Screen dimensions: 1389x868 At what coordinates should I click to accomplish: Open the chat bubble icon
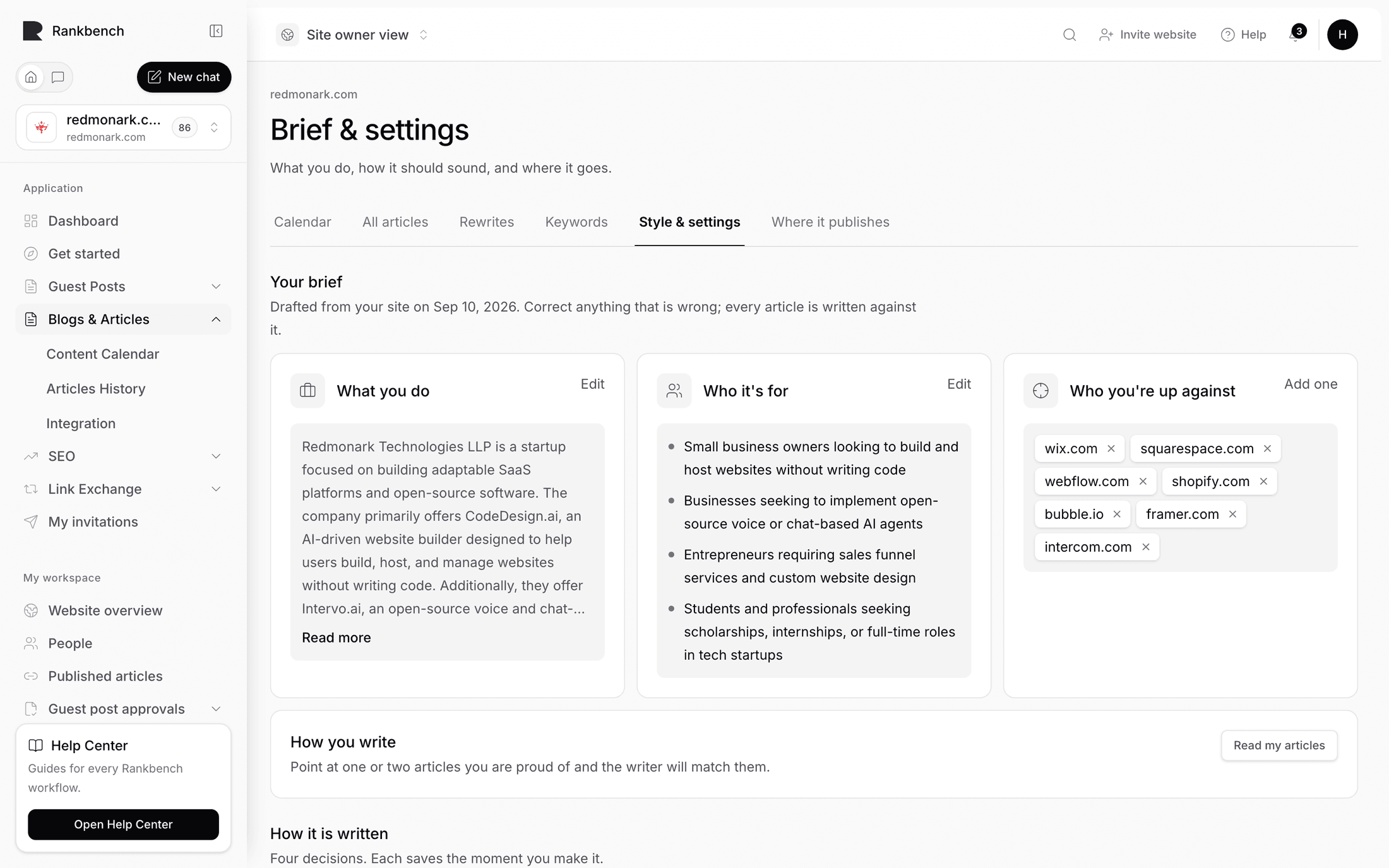tap(58, 77)
